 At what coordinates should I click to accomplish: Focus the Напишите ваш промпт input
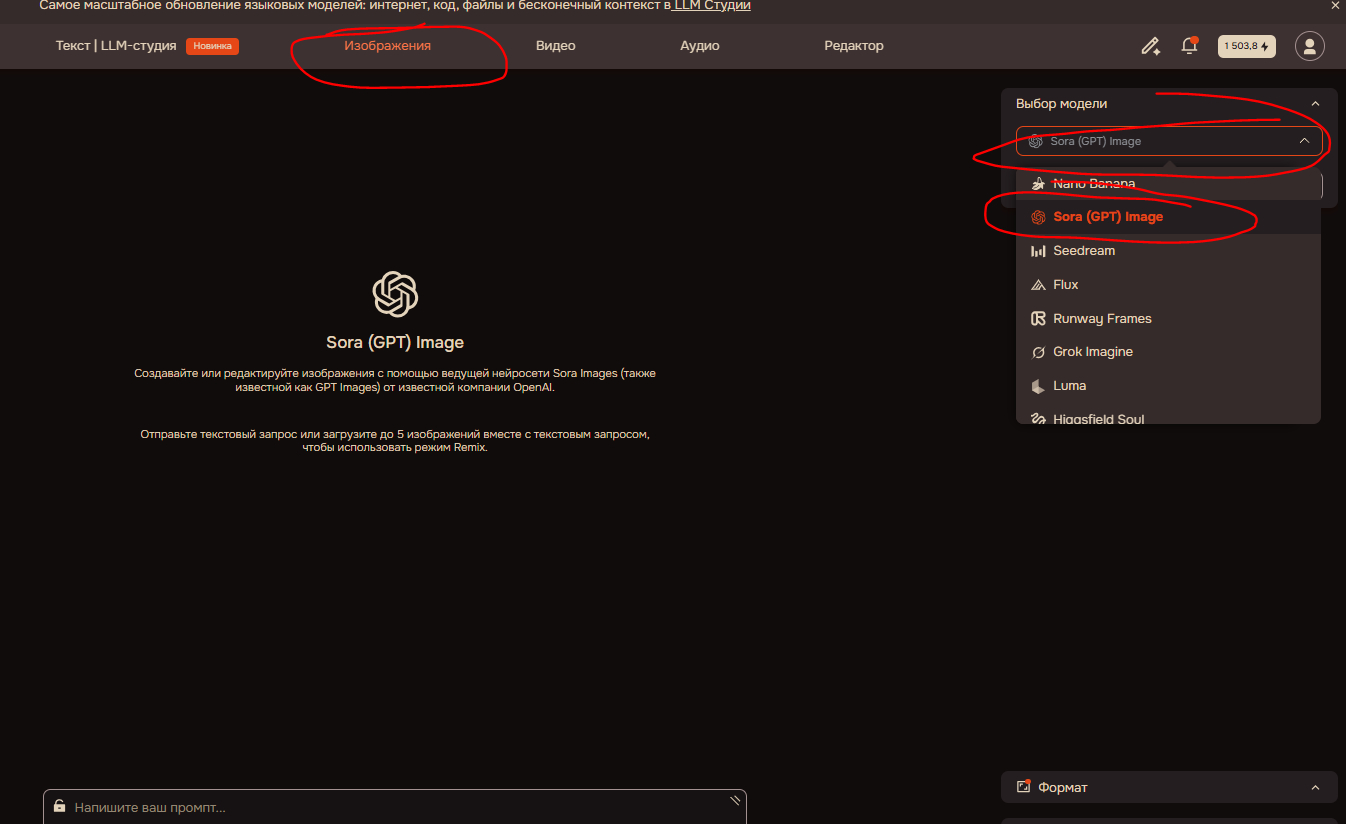[x=395, y=807]
